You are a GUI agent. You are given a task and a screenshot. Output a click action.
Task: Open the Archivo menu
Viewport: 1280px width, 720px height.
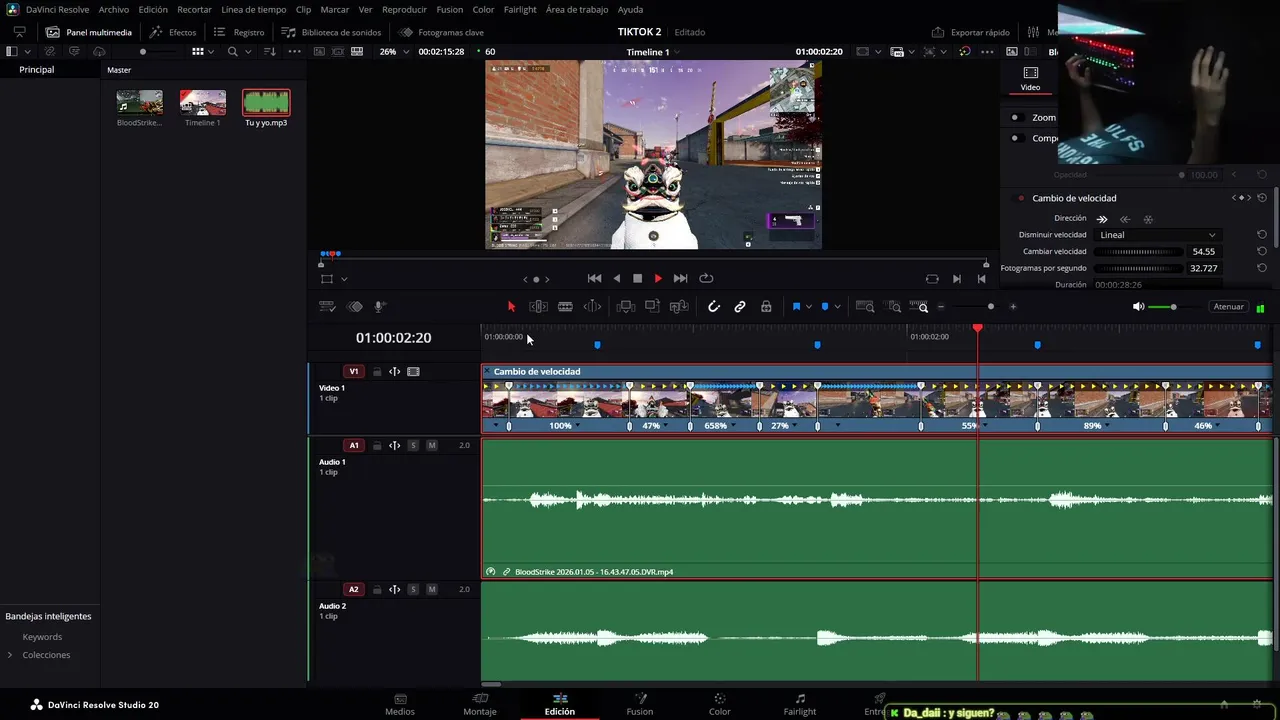tap(114, 9)
